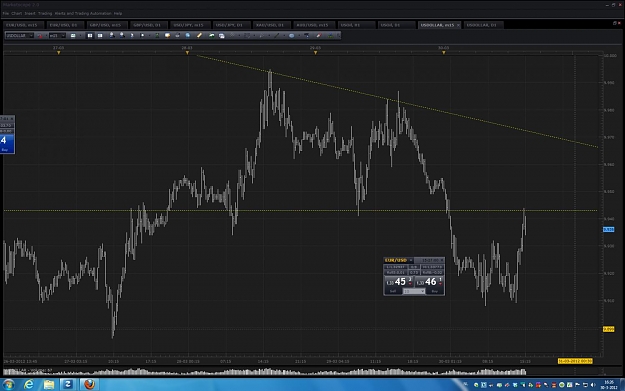Viewport: 625px width, 391px height.
Task: Switch to the EUR/USD D1 chart tab
Action: tap(64, 25)
